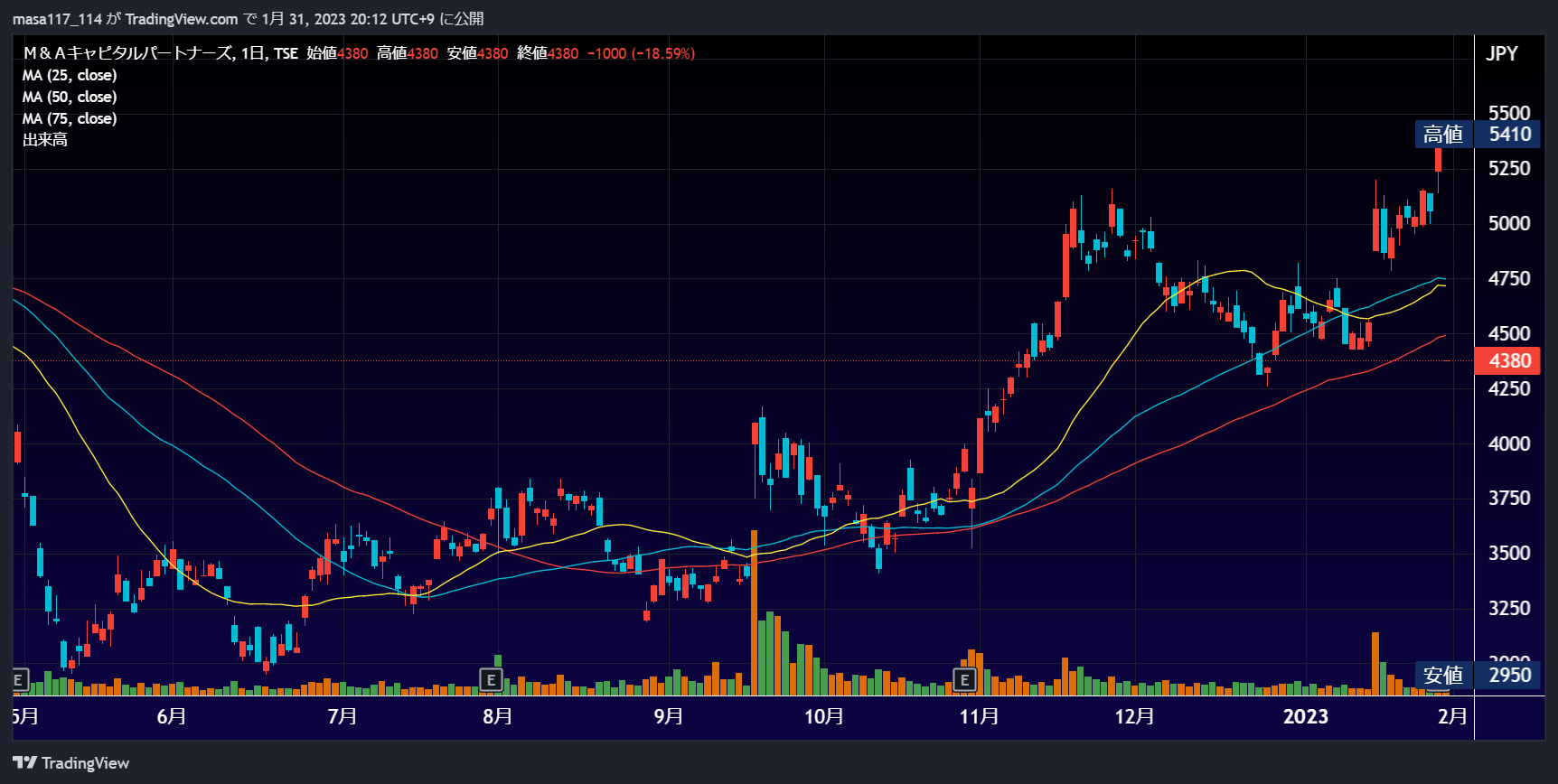
Task: Click the 5000 level on price axis
Action: tap(1509, 223)
